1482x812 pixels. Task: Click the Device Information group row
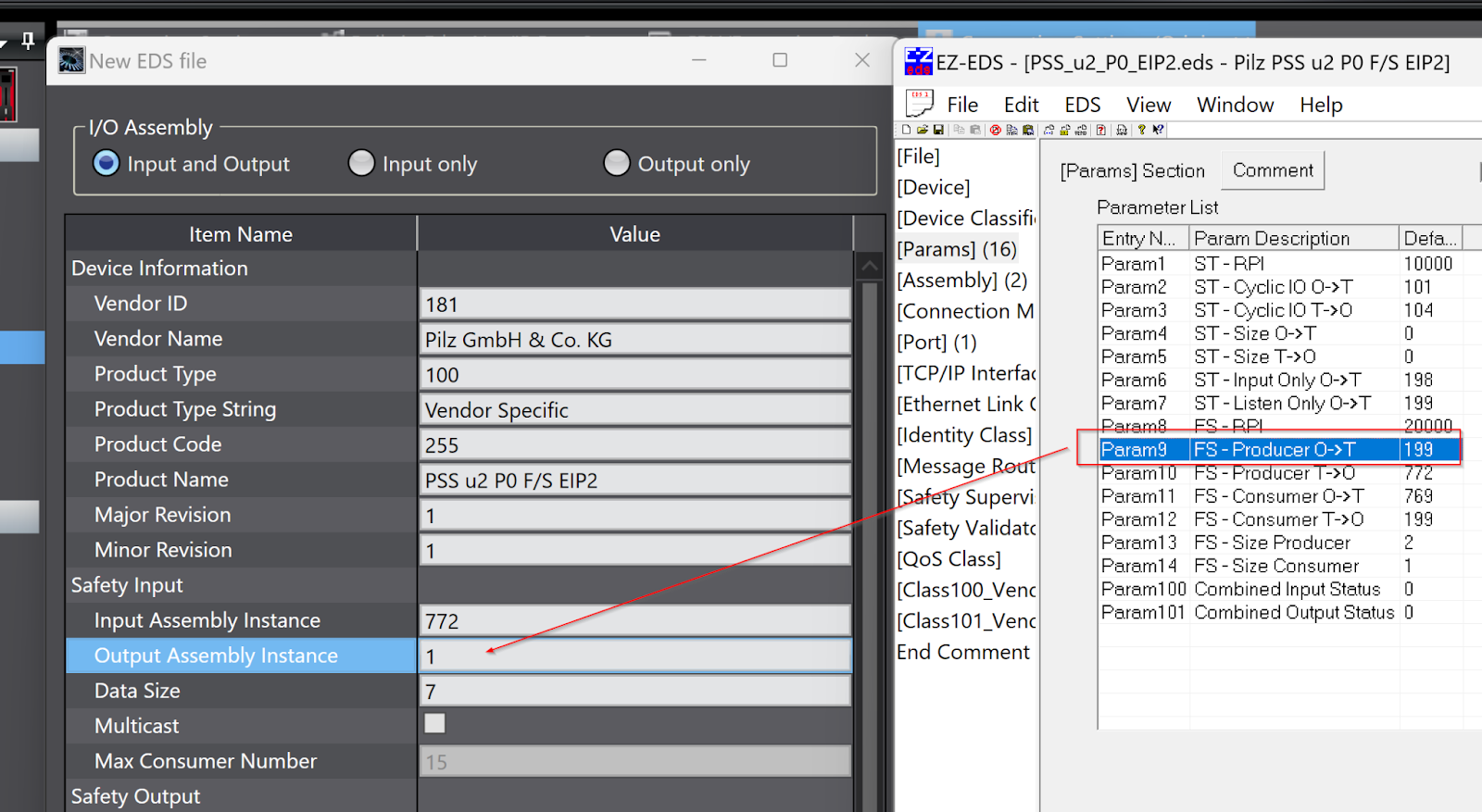click(458, 269)
